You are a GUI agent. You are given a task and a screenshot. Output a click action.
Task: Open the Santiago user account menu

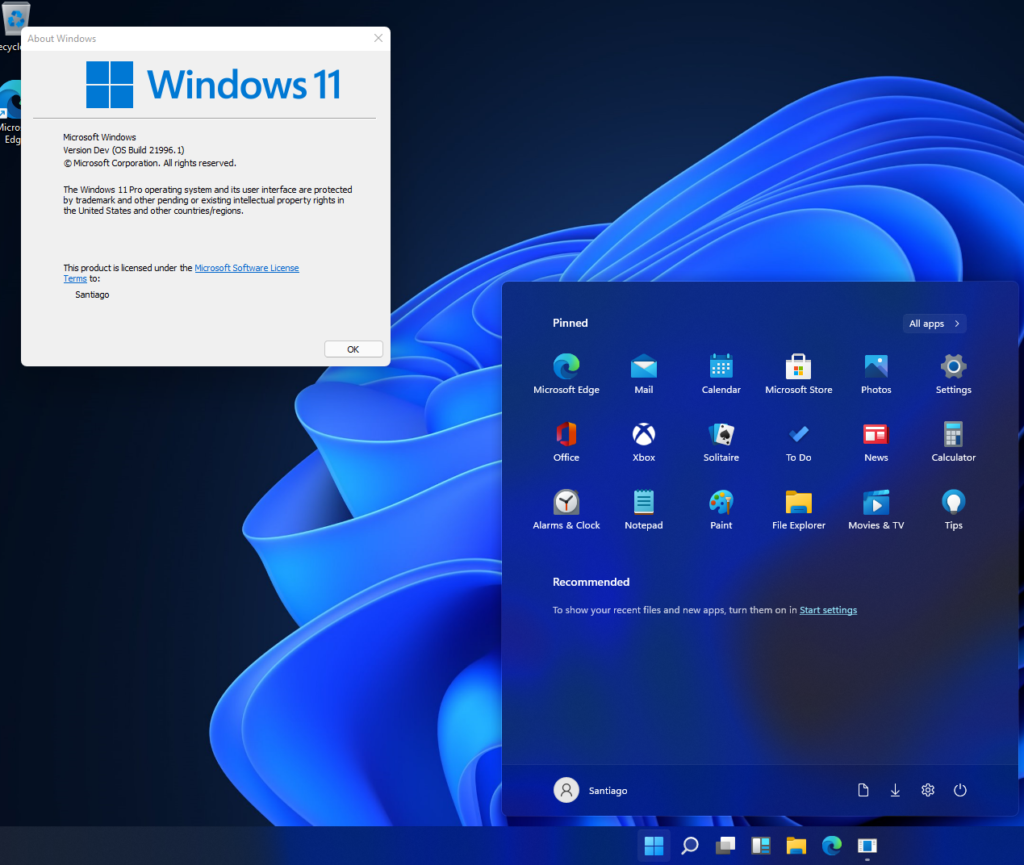point(591,790)
